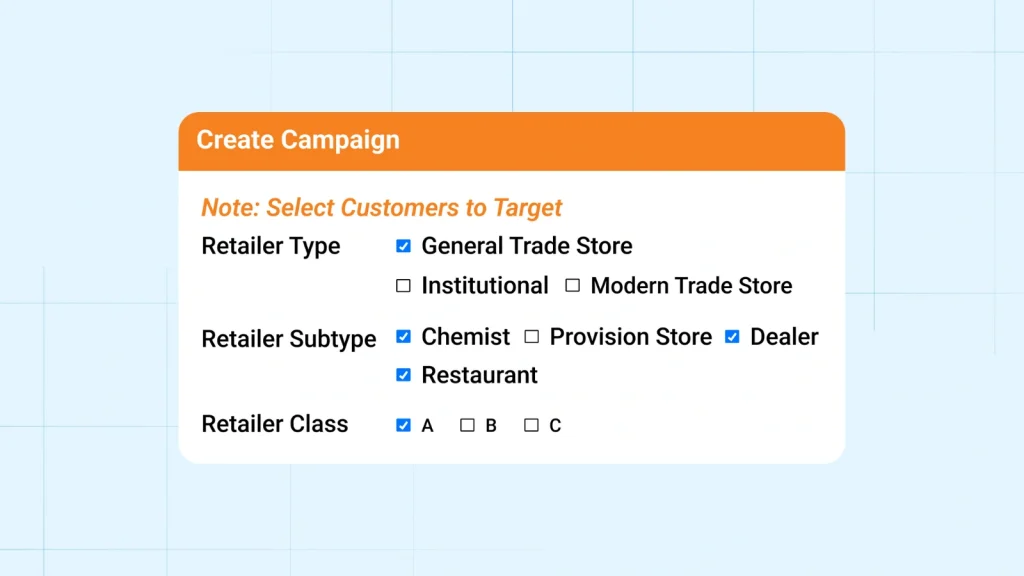Click the Select Customers to Target note
Screen dimensions: 1024x576
pos(381,207)
